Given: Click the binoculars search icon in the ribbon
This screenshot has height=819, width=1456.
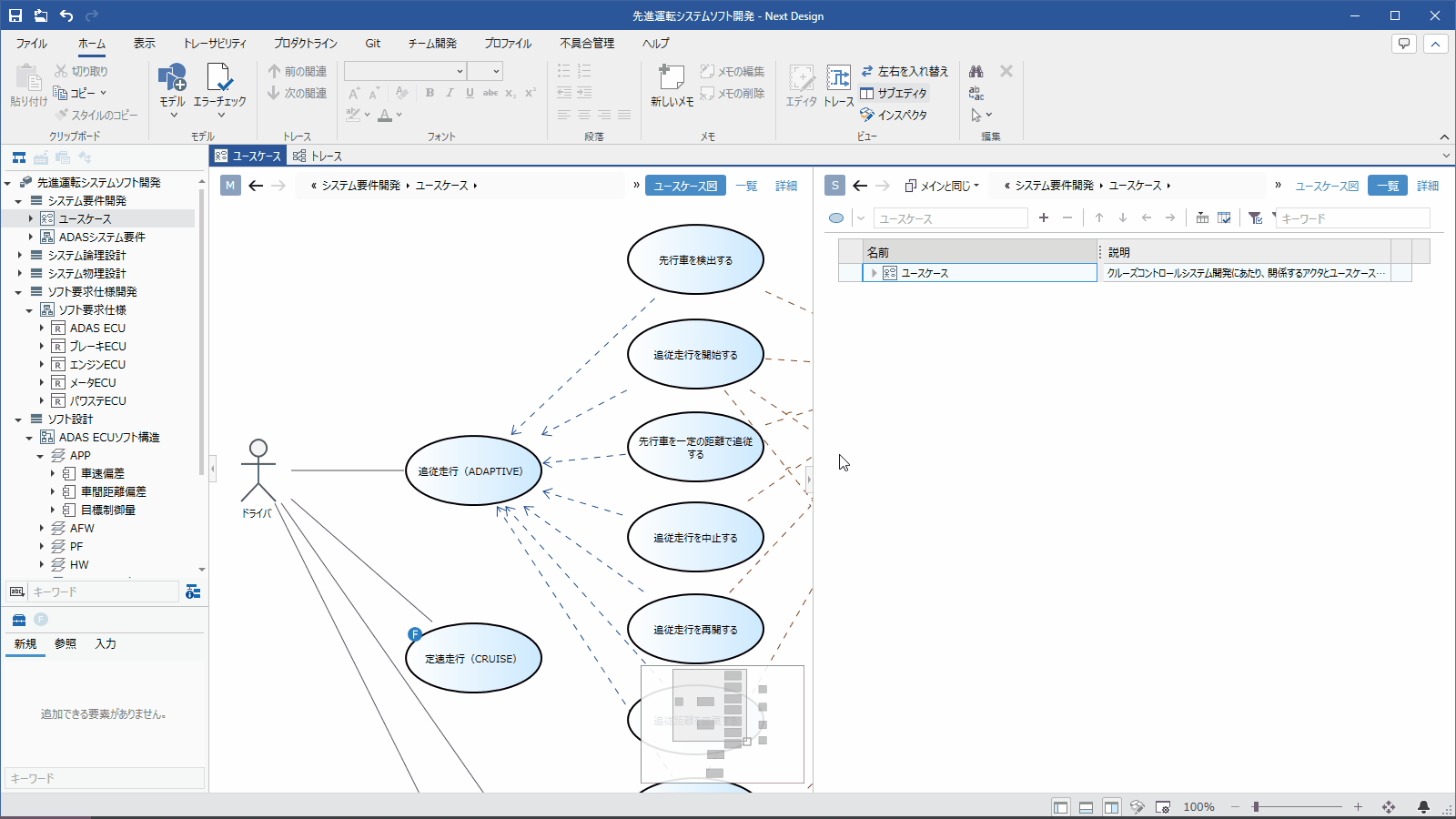Looking at the screenshot, I should coord(976,71).
